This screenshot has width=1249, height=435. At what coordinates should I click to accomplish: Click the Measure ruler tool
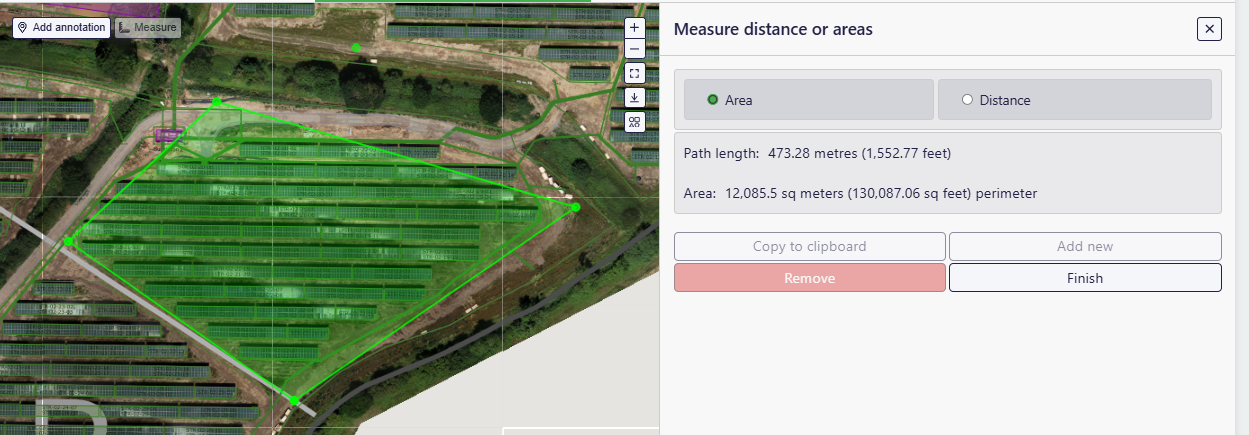(147, 28)
